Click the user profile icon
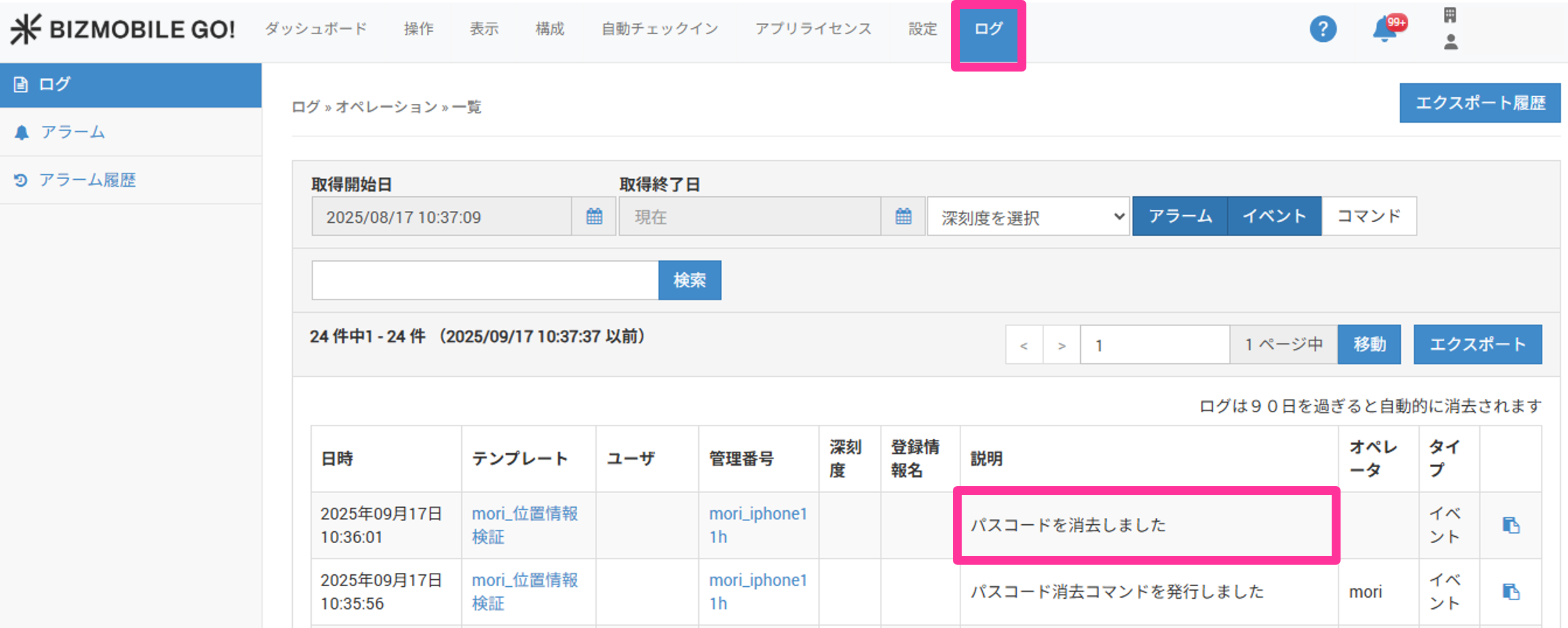The width and height of the screenshot is (1568, 628). coord(1450,42)
